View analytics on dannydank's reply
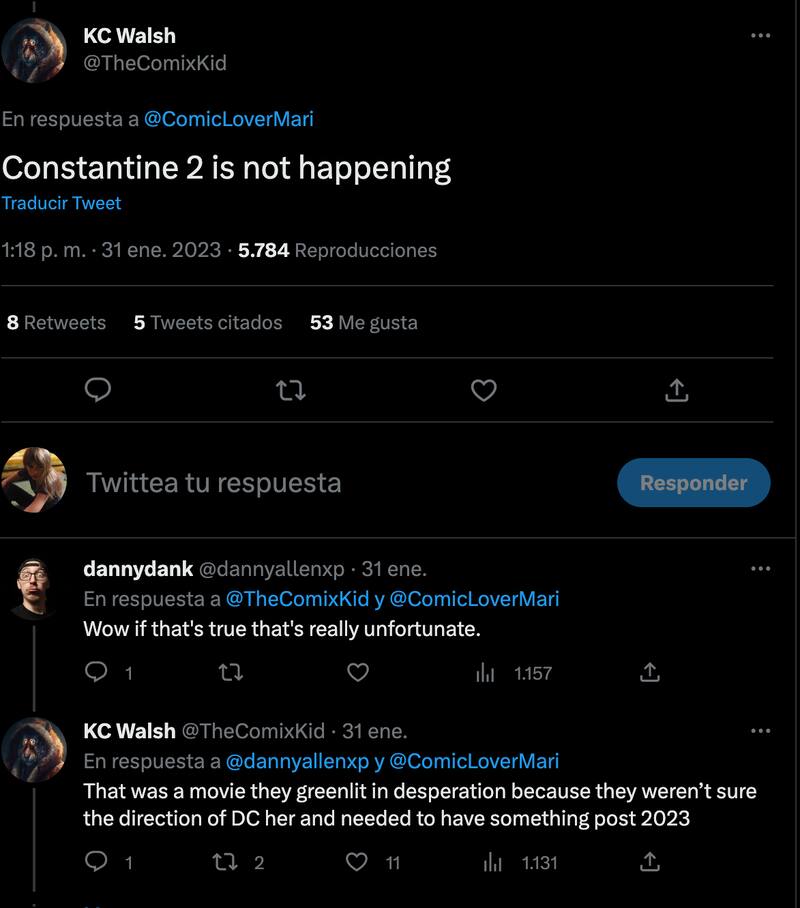 click(486, 673)
